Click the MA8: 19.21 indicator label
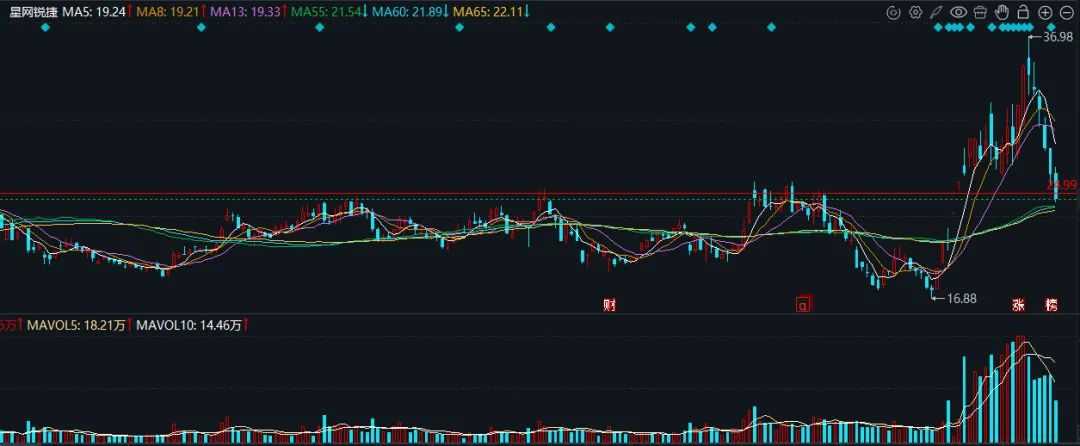1080x446 pixels. (170, 12)
